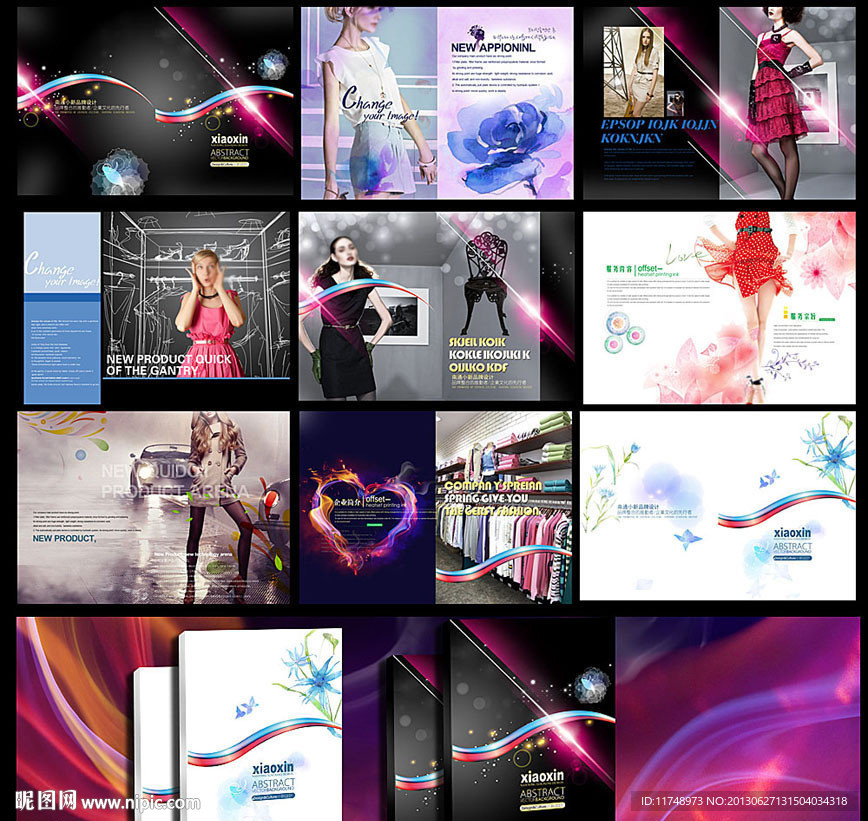Viewport: 868px width, 821px height.
Task: Click the blue star flower on the white spread
Action: click(833, 454)
